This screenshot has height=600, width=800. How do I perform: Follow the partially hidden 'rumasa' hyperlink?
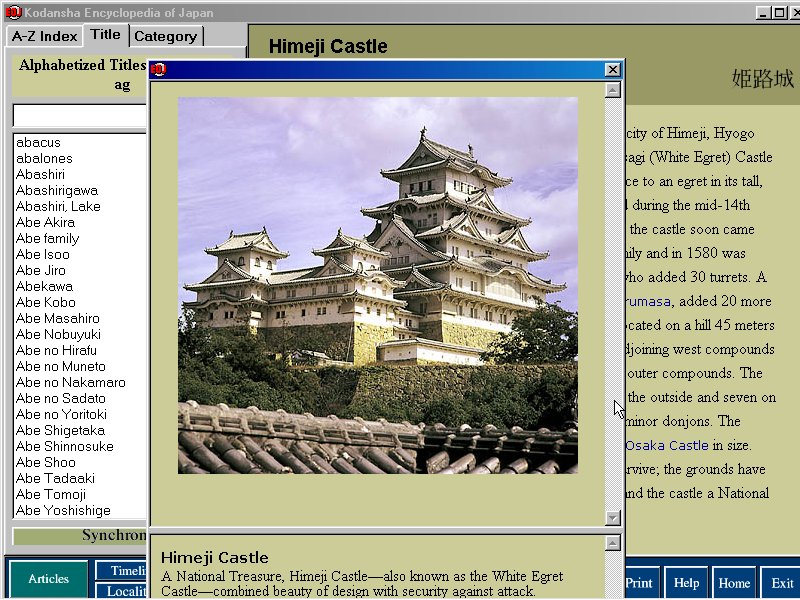[648, 301]
